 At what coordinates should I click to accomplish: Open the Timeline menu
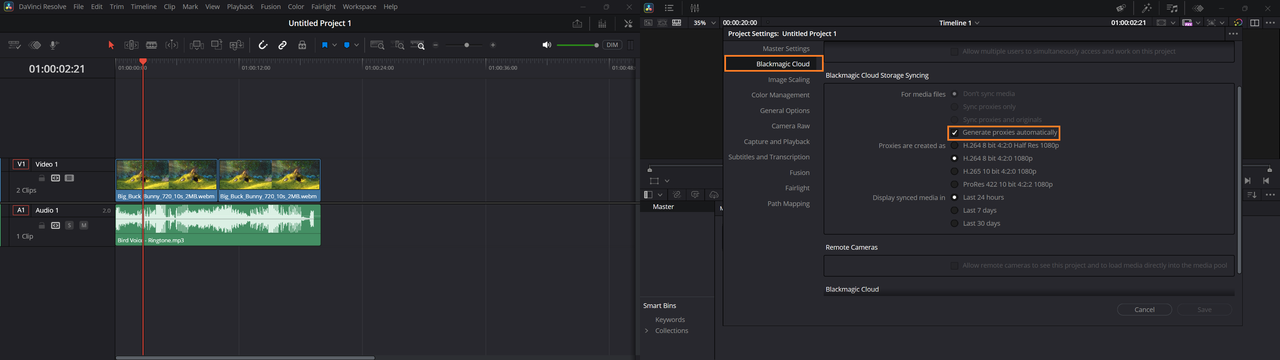click(x=144, y=6)
